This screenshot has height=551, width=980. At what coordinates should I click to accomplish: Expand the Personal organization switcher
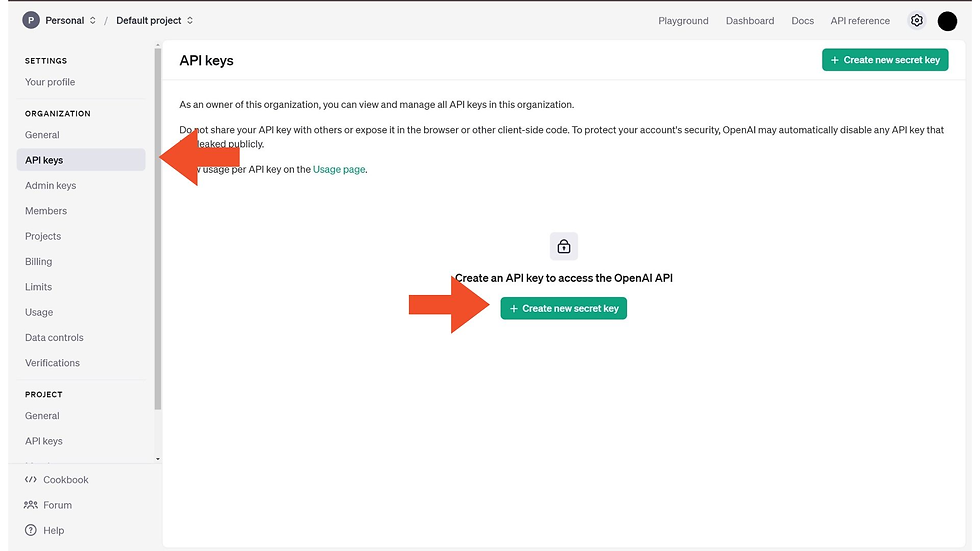[x=92, y=21]
